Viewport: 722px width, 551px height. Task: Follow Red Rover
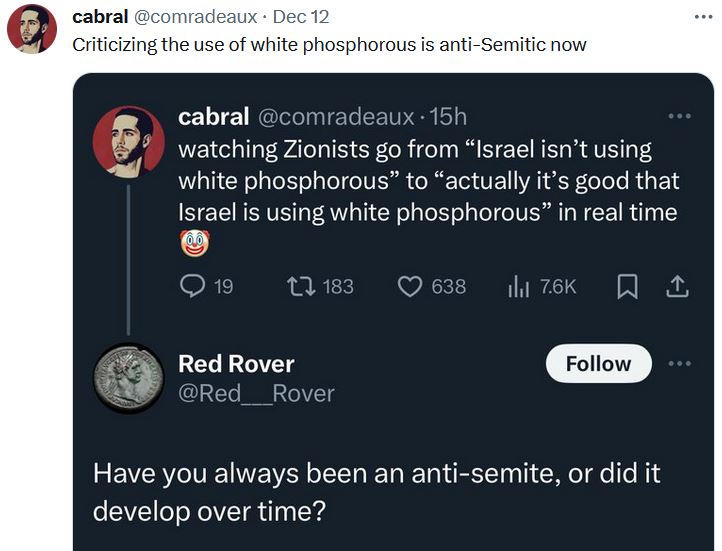598,364
